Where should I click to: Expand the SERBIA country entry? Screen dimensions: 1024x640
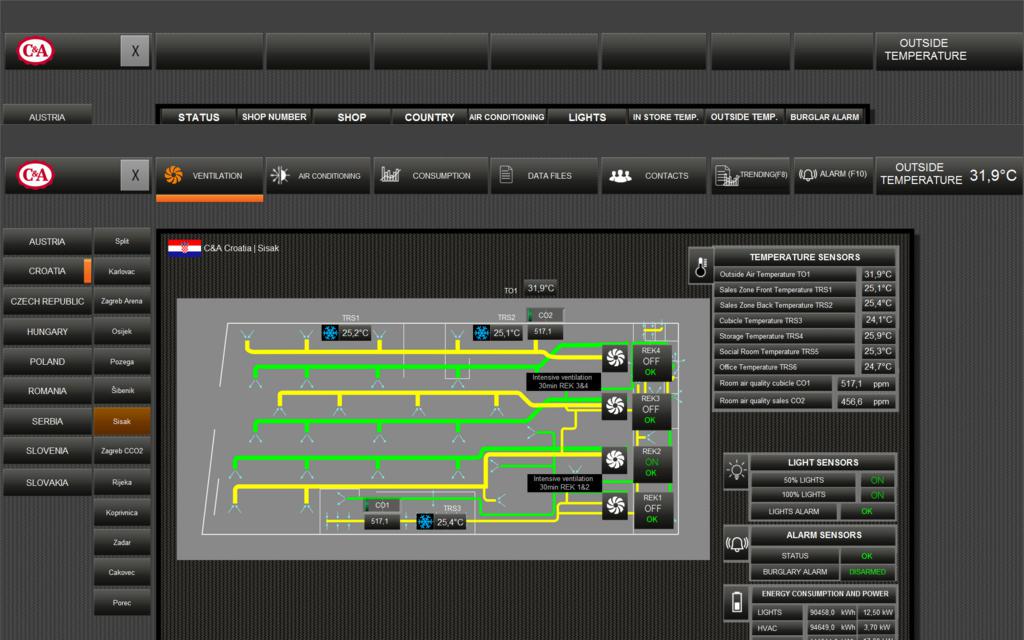[x=47, y=422]
